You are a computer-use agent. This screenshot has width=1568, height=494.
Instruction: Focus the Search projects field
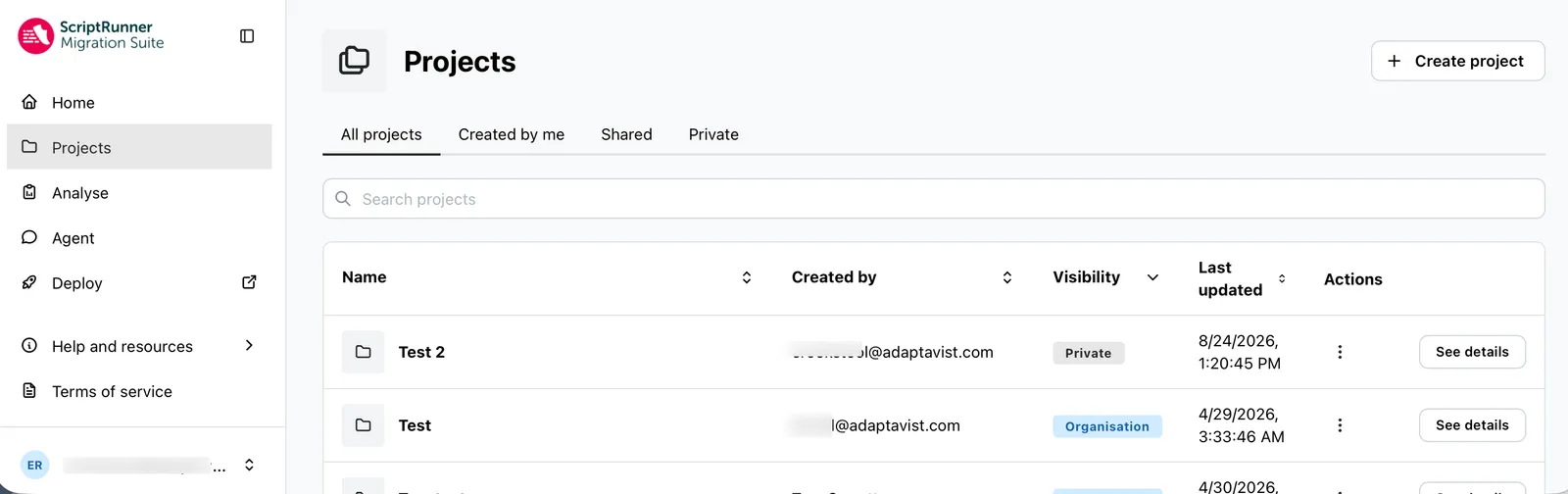point(933,199)
